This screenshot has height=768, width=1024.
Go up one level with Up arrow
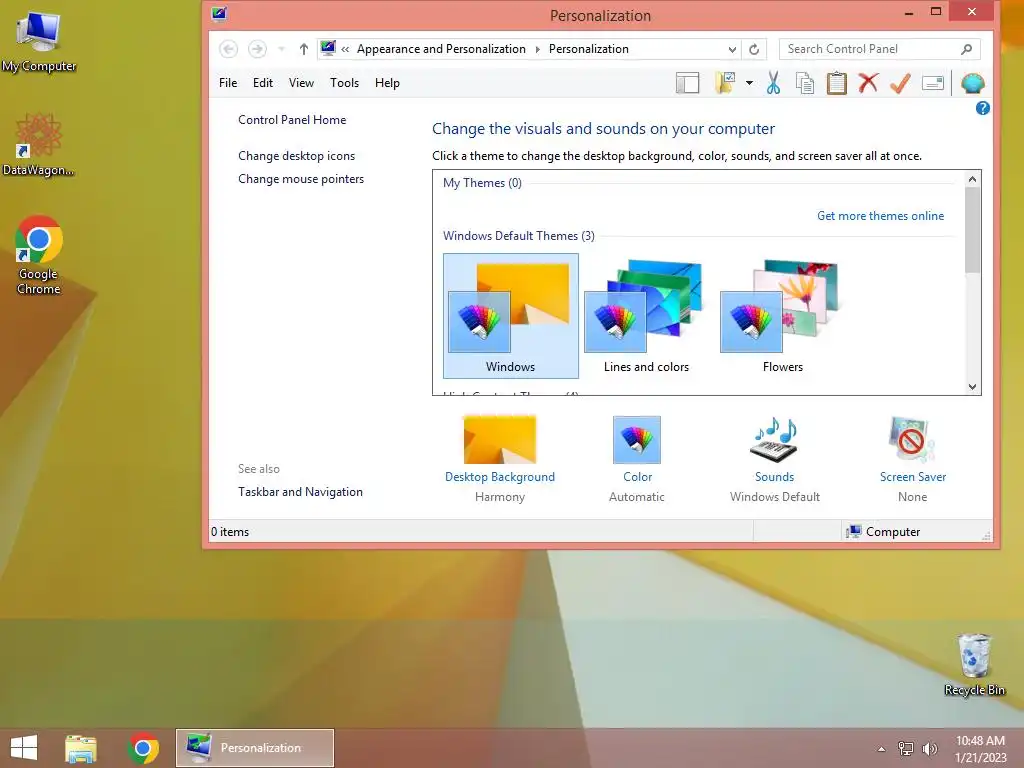point(304,49)
